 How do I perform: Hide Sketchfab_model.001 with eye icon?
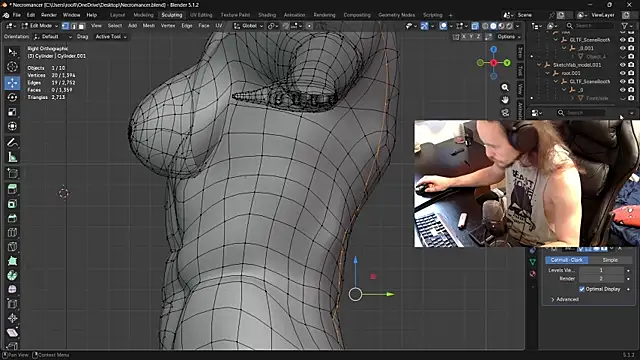click(622, 65)
